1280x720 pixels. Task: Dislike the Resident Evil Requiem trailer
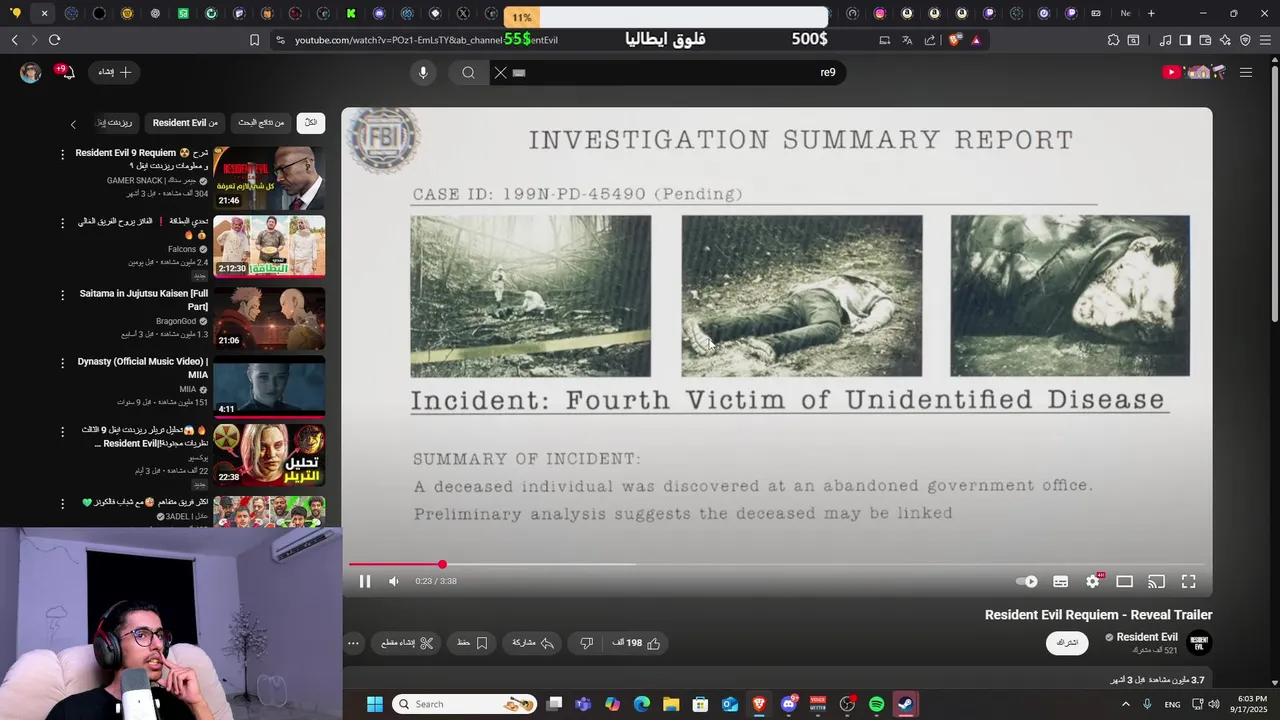pyautogui.click(x=587, y=643)
